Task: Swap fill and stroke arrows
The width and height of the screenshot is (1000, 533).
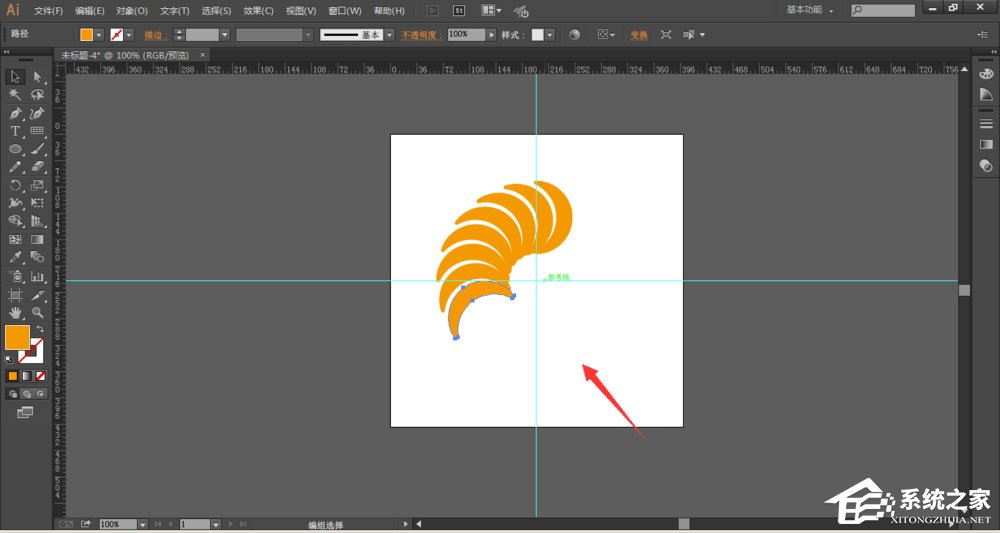Action: (40, 329)
